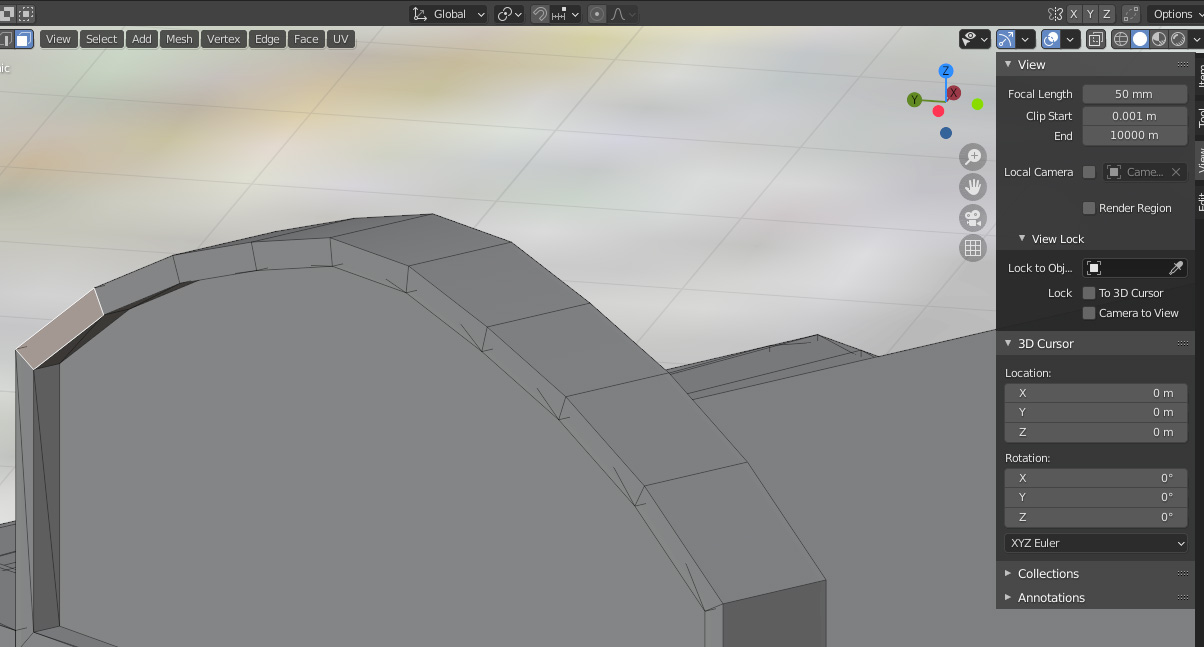This screenshot has width=1204, height=647.
Task: Switch to Tool sidebar tab
Action: pyautogui.click(x=1200, y=117)
